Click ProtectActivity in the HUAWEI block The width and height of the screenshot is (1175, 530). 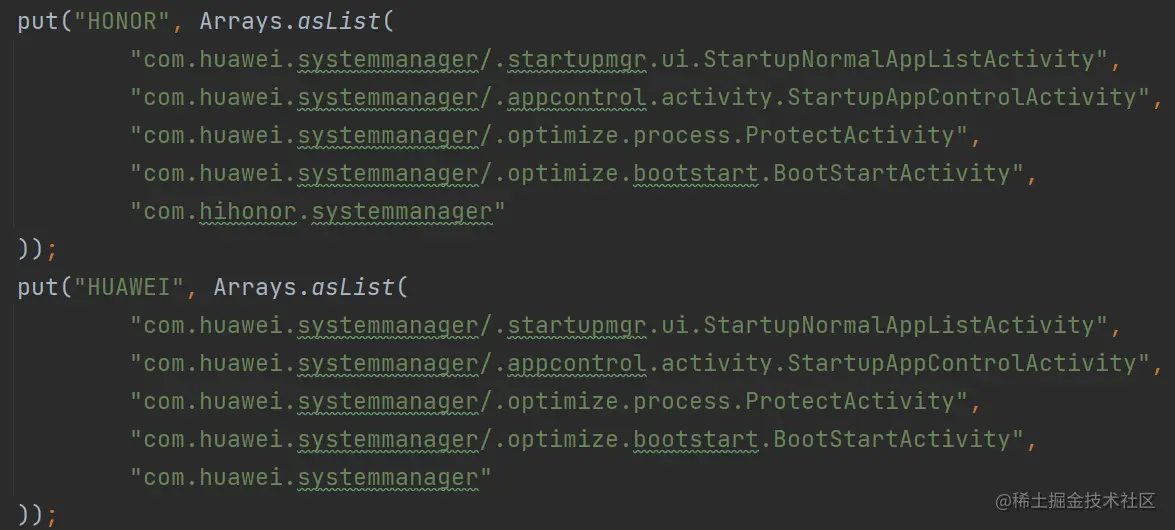850,401
